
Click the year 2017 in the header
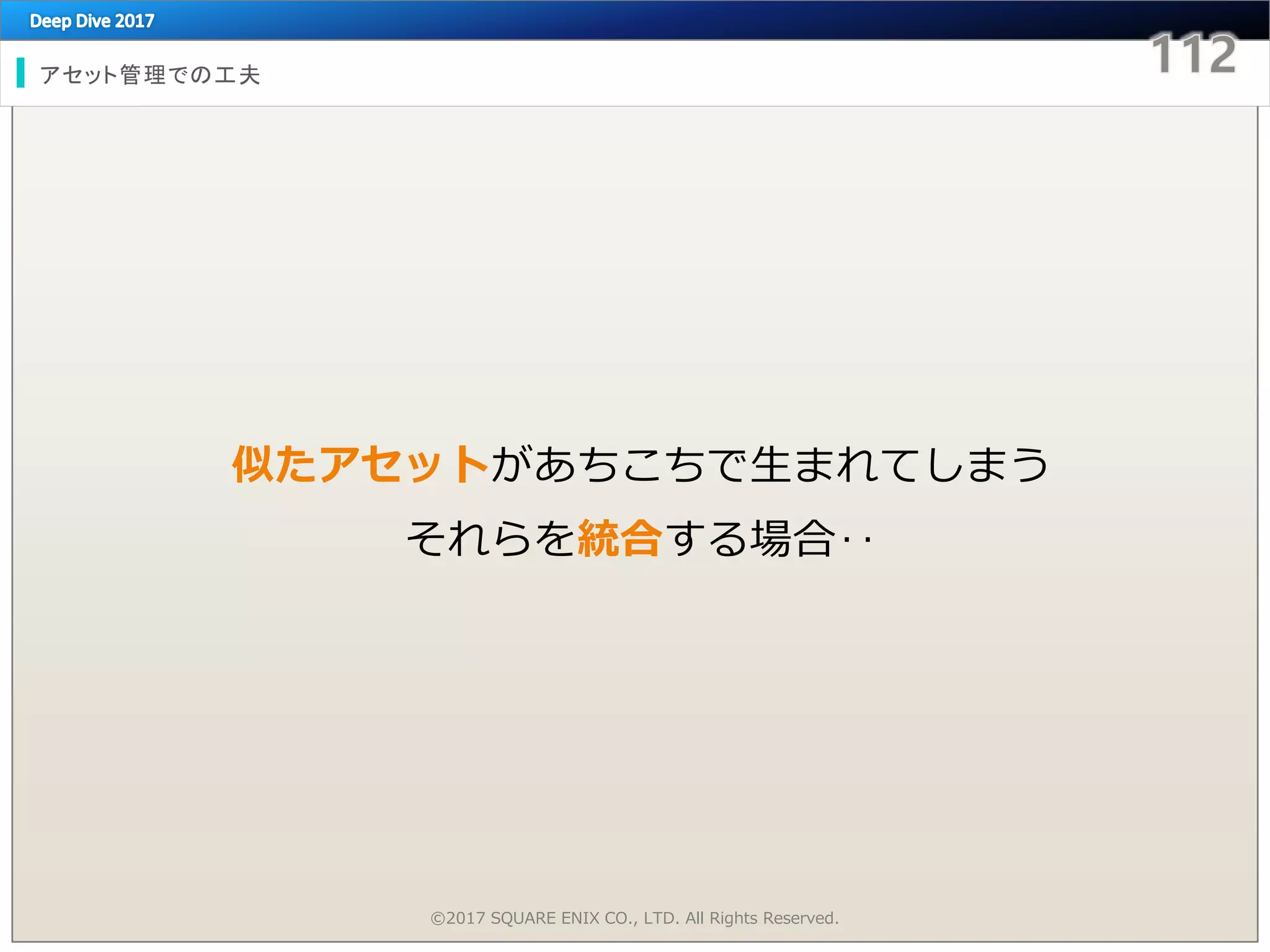[135, 21]
